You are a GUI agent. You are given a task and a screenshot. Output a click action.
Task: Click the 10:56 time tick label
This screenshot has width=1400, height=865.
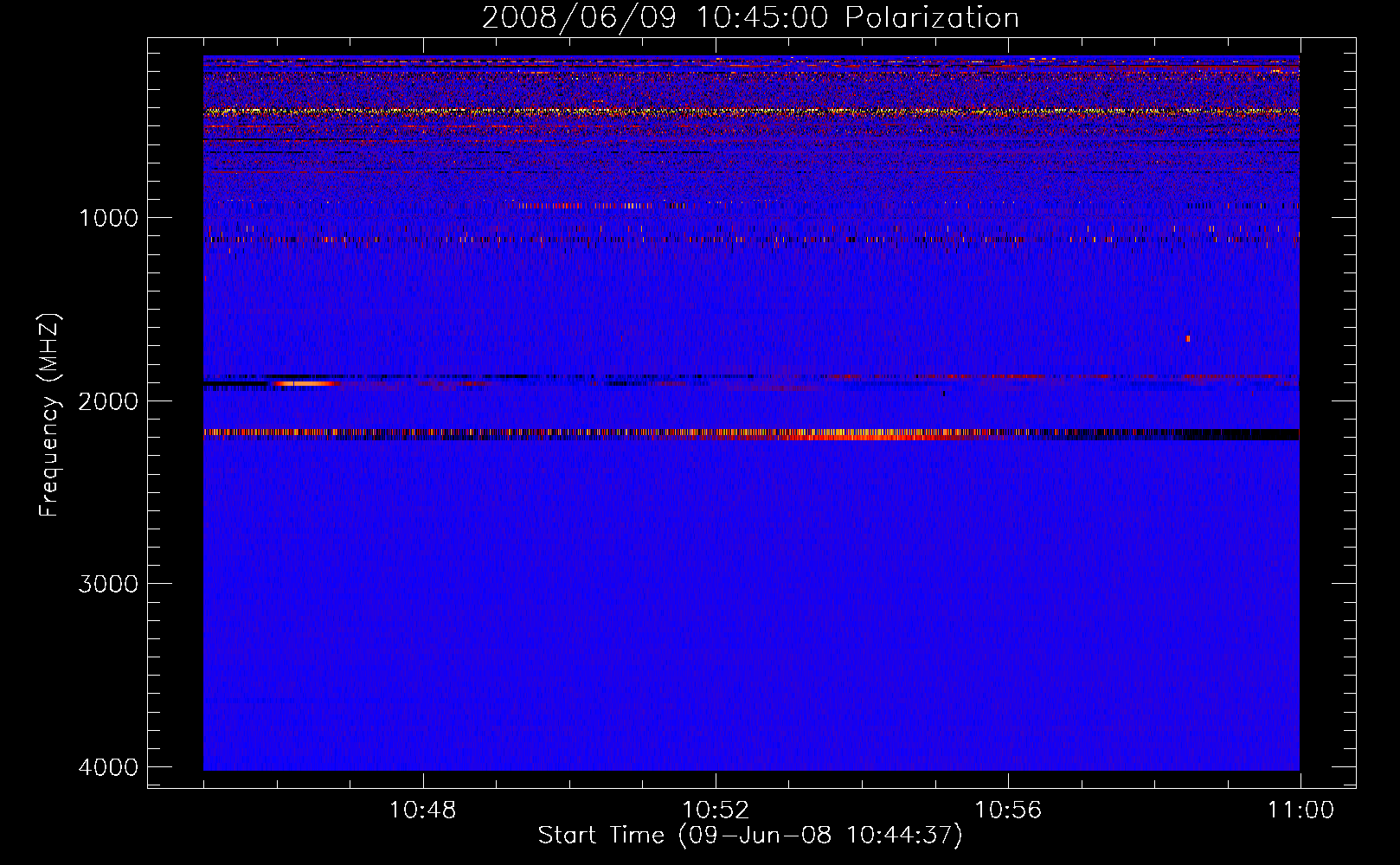tap(1008, 811)
